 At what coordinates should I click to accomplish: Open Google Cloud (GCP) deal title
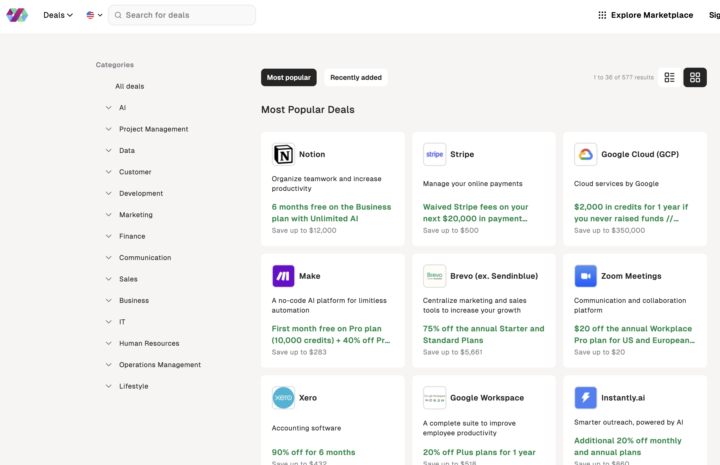(x=640, y=154)
